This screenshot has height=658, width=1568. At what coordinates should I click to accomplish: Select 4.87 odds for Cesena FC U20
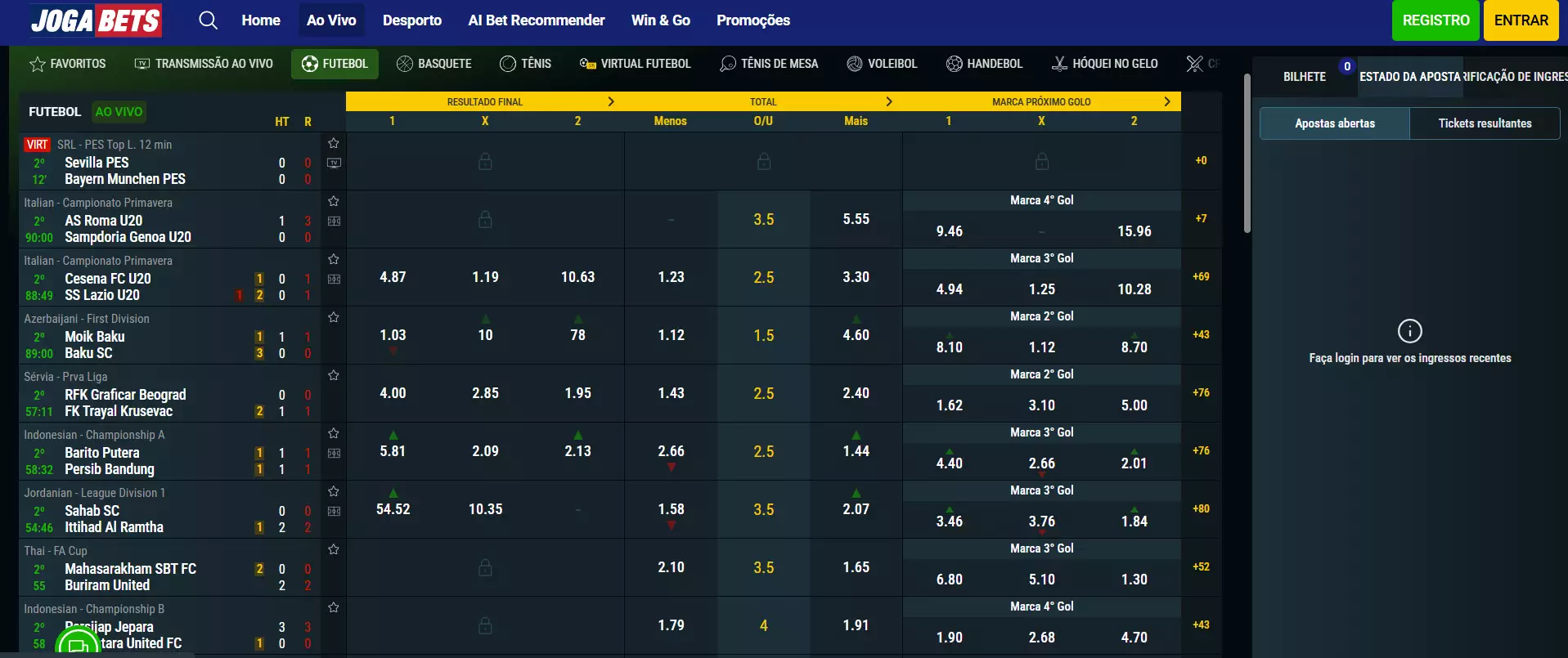click(393, 277)
